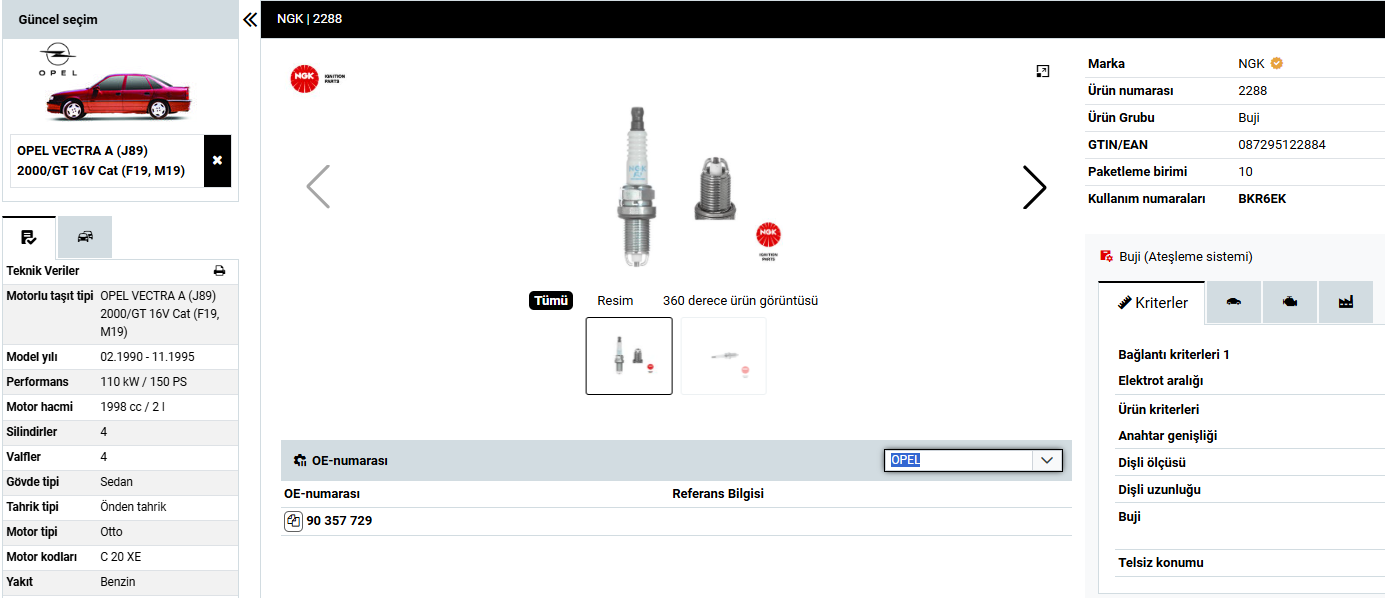Click the NGK verified brand badge
Image resolution: width=1385 pixels, height=598 pixels.
pyautogui.click(x=1277, y=63)
